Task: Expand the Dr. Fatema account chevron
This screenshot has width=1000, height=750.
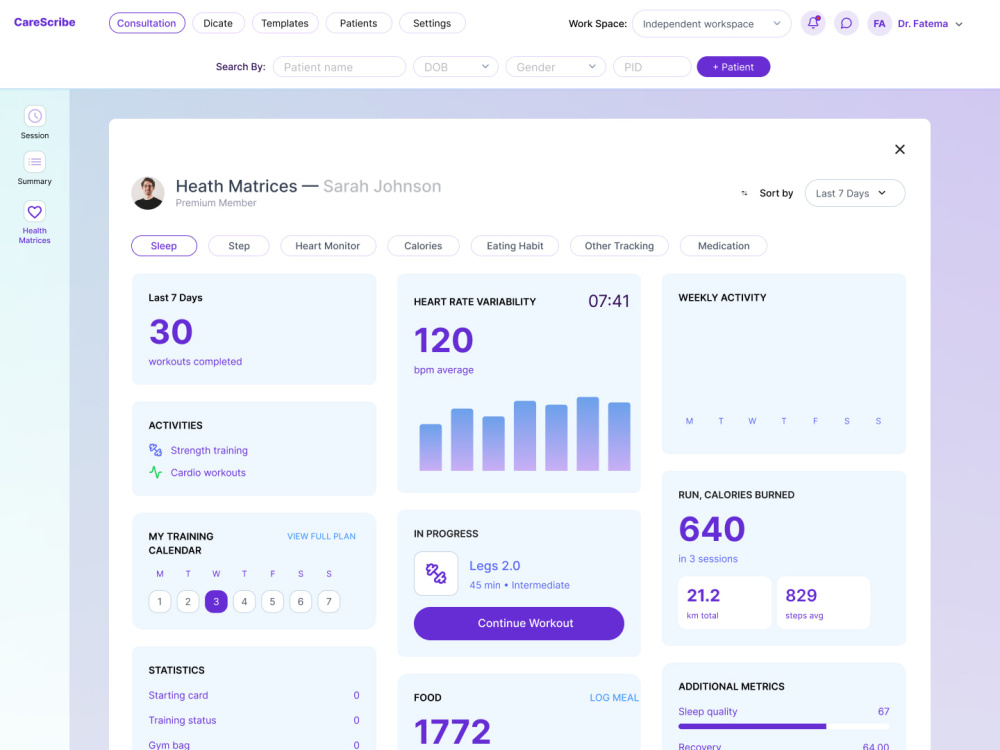Action: [x=959, y=24]
